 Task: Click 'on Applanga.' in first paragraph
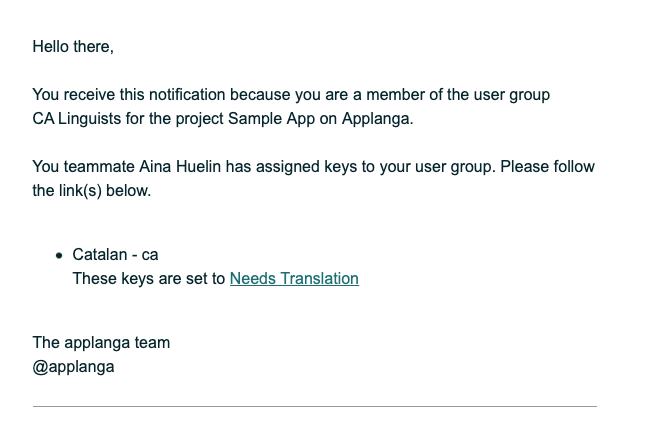(x=366, y=119)
